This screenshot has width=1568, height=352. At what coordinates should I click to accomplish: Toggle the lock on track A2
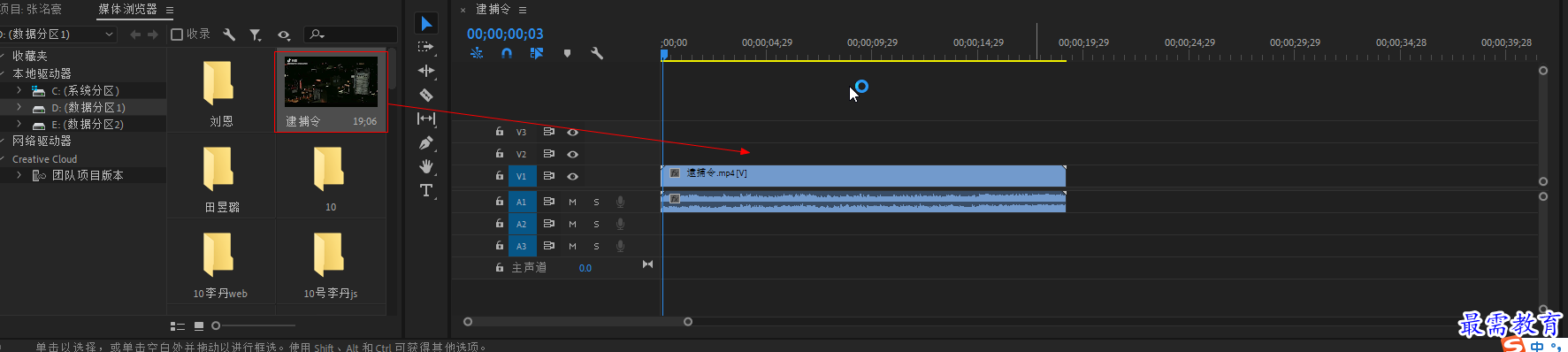(x=500, y=224)
